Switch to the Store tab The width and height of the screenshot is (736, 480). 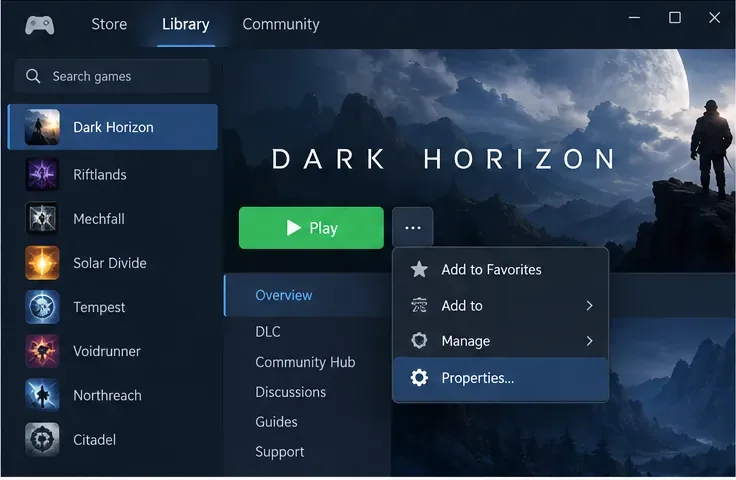pos(109,24)
